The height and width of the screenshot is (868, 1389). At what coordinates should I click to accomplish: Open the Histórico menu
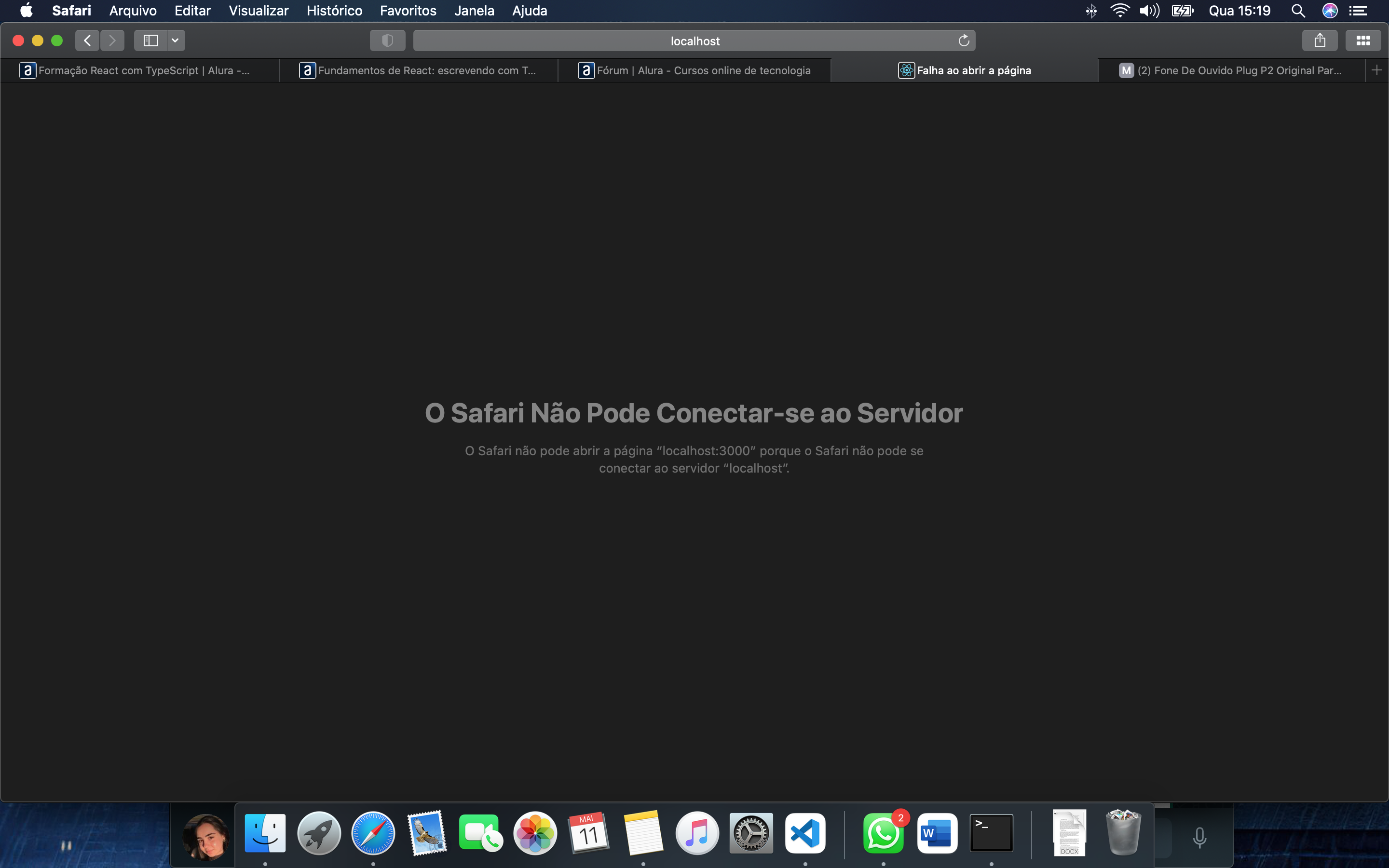335,10
